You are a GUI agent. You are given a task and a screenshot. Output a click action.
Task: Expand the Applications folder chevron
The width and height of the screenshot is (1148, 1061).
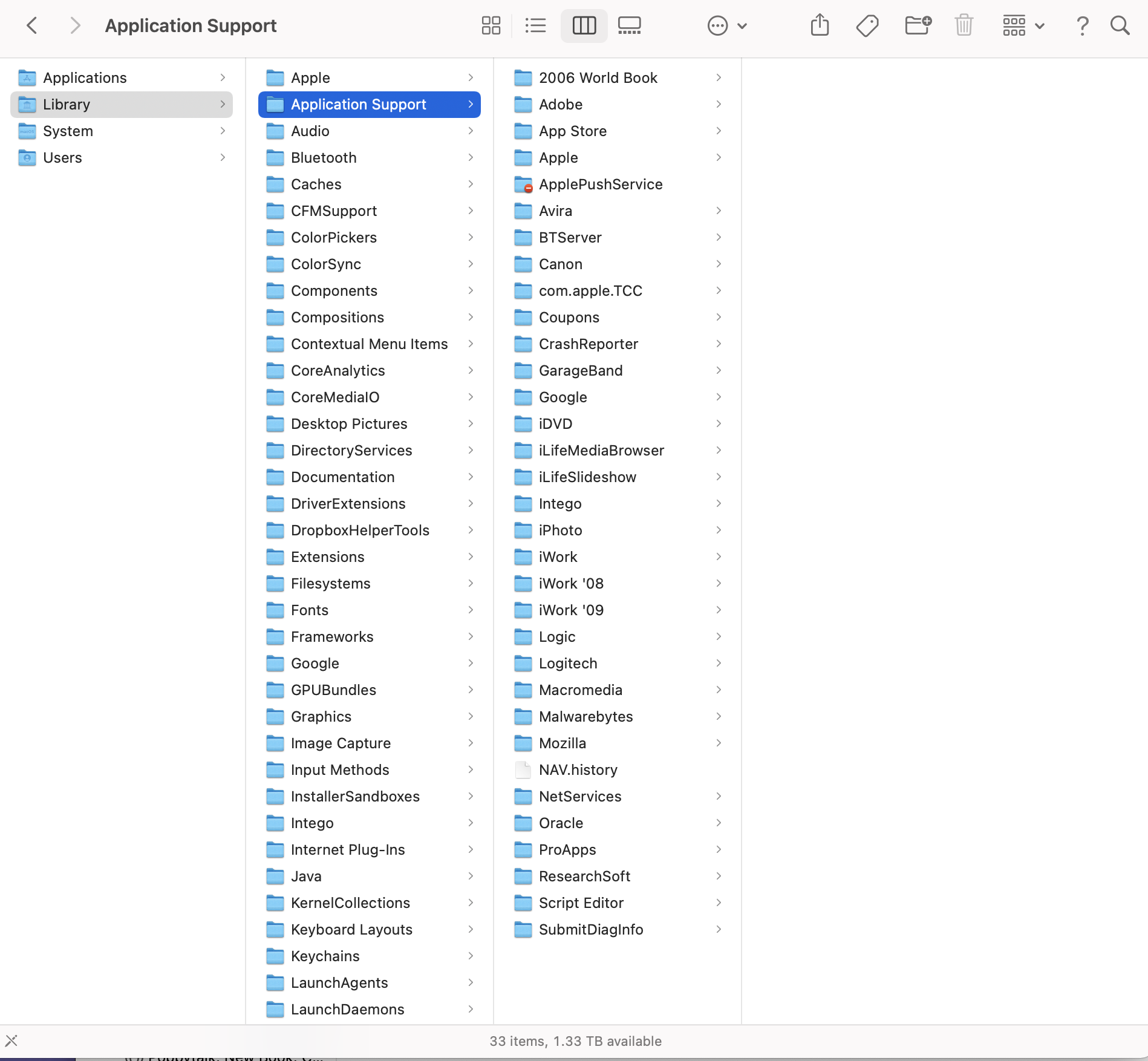coord(223,77)
